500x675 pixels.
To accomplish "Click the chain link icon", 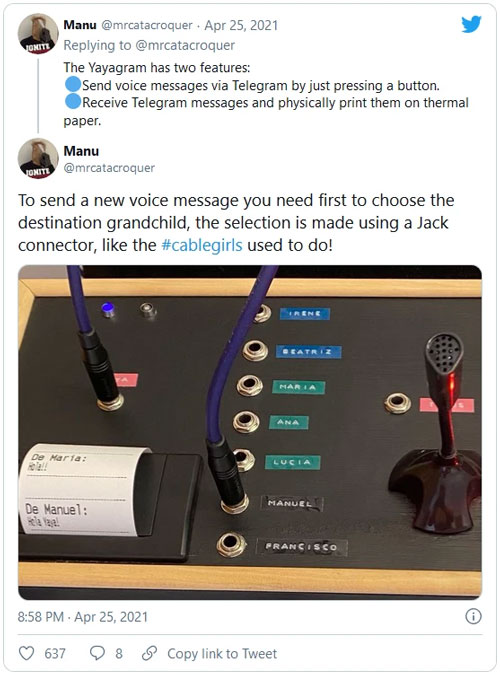I will pyautogui.click(x=149, y=653).
